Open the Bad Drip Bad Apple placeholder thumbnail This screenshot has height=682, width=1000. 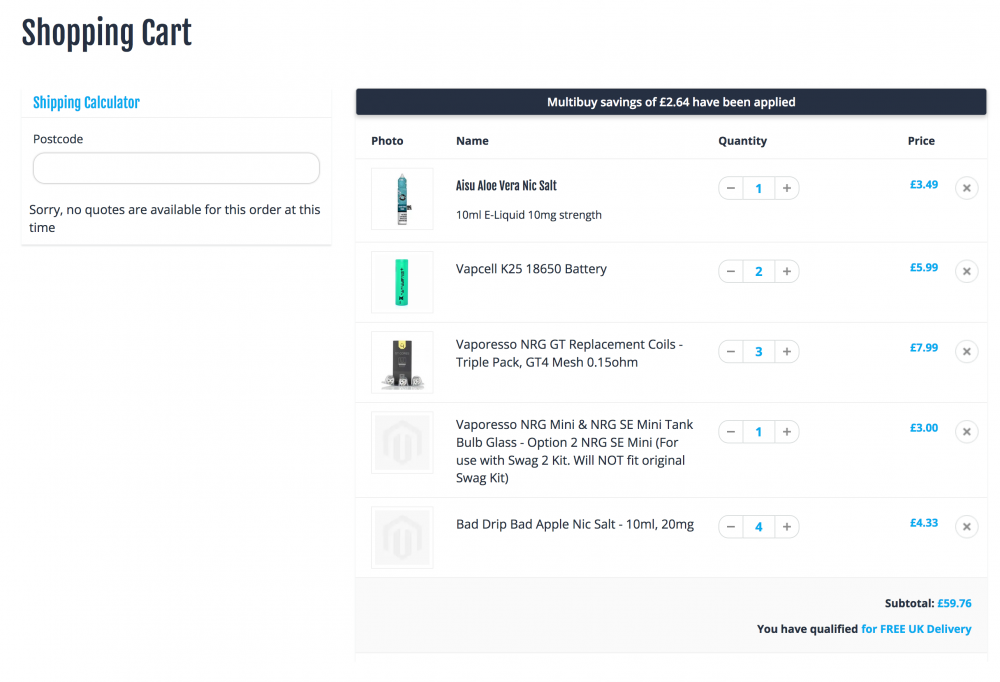pos(402,538)
